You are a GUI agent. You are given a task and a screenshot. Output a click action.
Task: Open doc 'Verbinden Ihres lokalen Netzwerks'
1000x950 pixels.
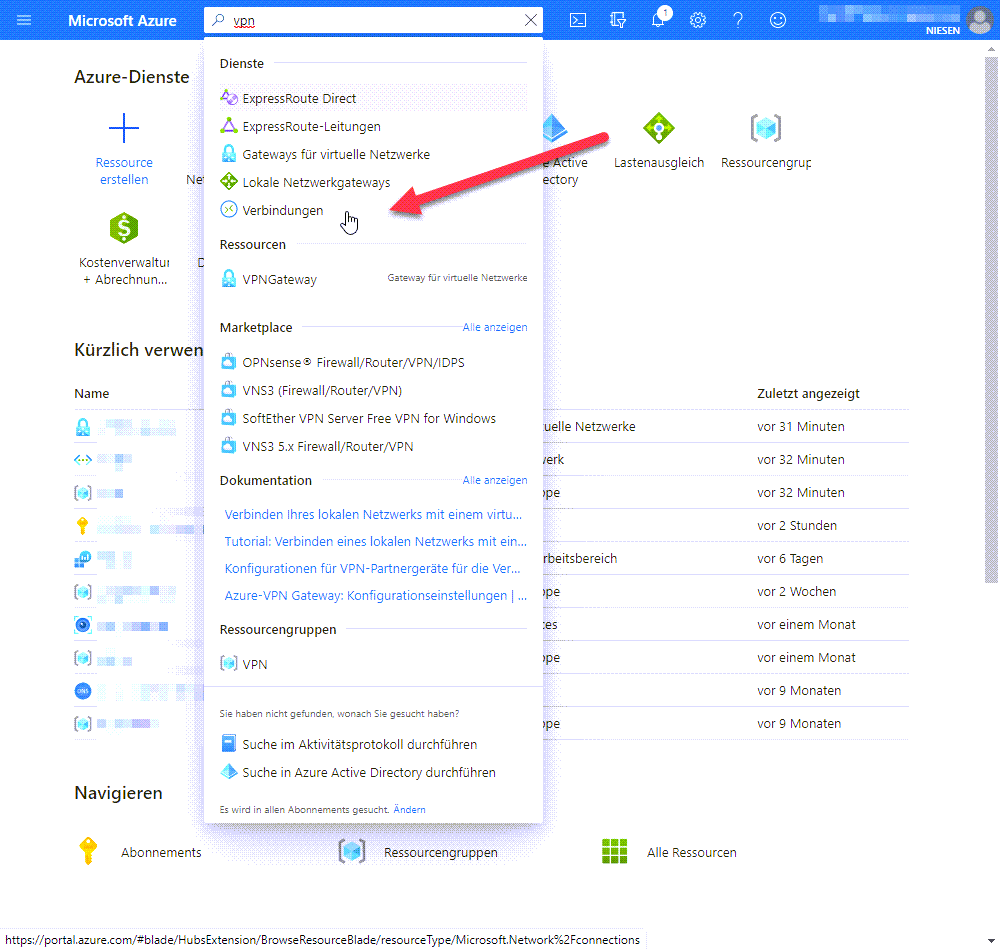tap(373, 515)
